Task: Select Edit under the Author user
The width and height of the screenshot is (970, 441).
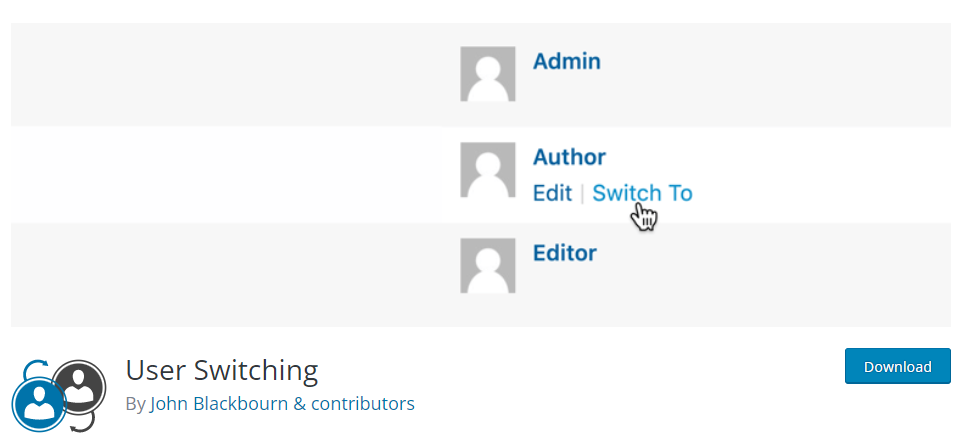Action: click(552, 193)
